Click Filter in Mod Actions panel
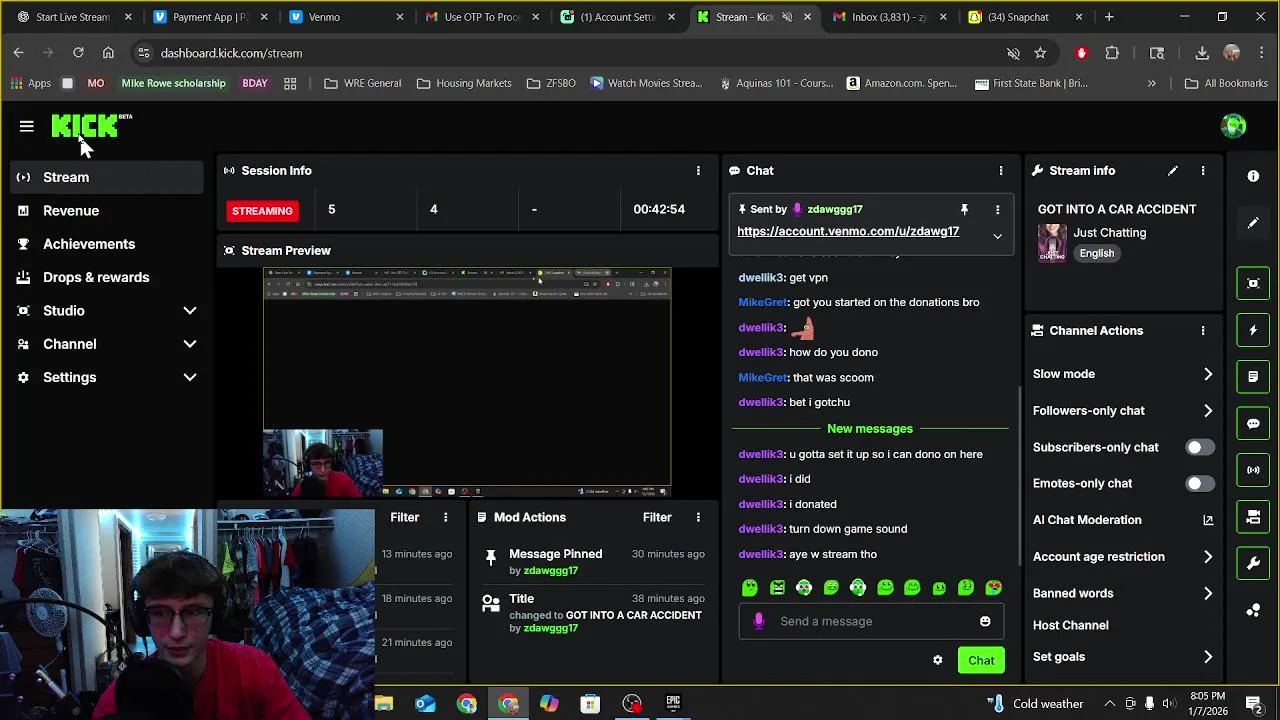1280x720 pixels. click(x=657, y=517)
